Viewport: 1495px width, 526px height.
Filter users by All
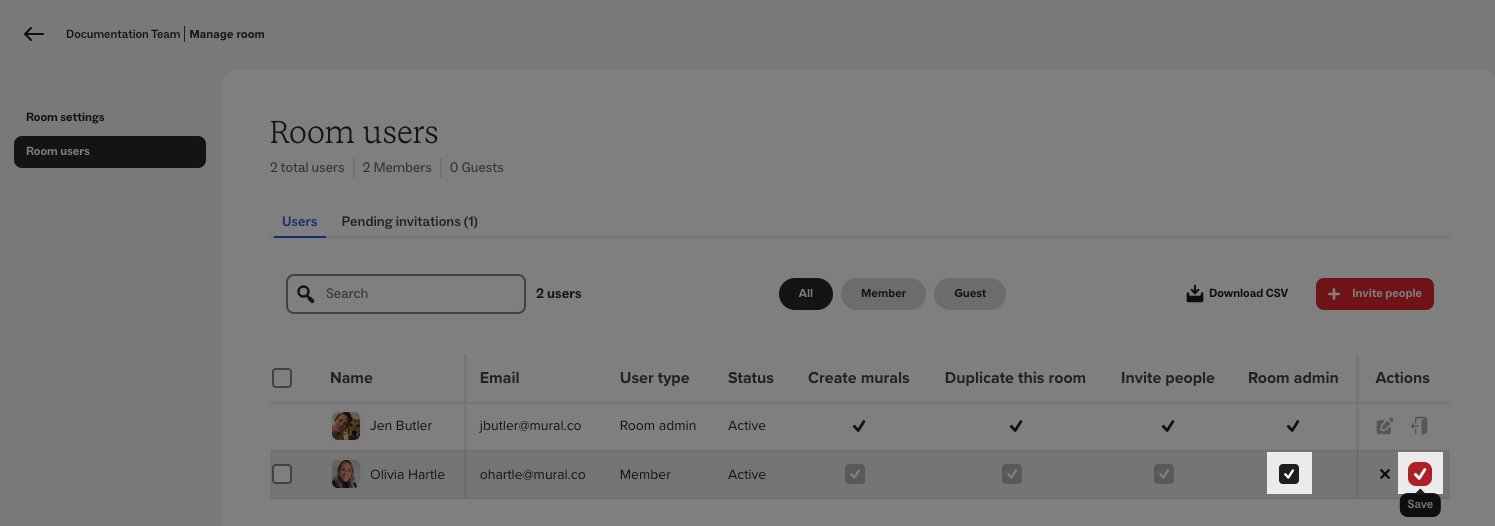coord(806,294)
